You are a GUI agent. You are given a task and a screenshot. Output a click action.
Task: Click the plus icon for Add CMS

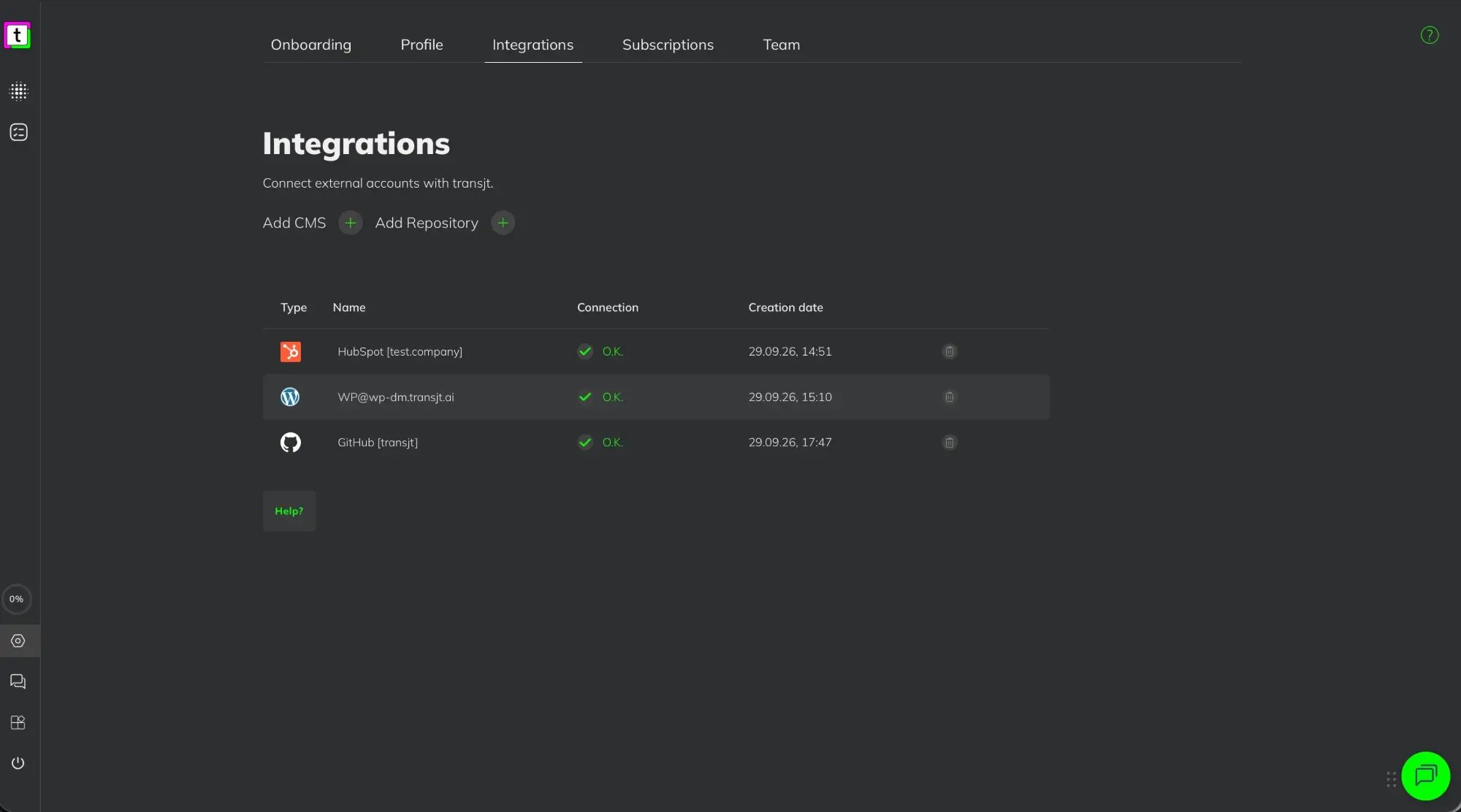[351, 223]
